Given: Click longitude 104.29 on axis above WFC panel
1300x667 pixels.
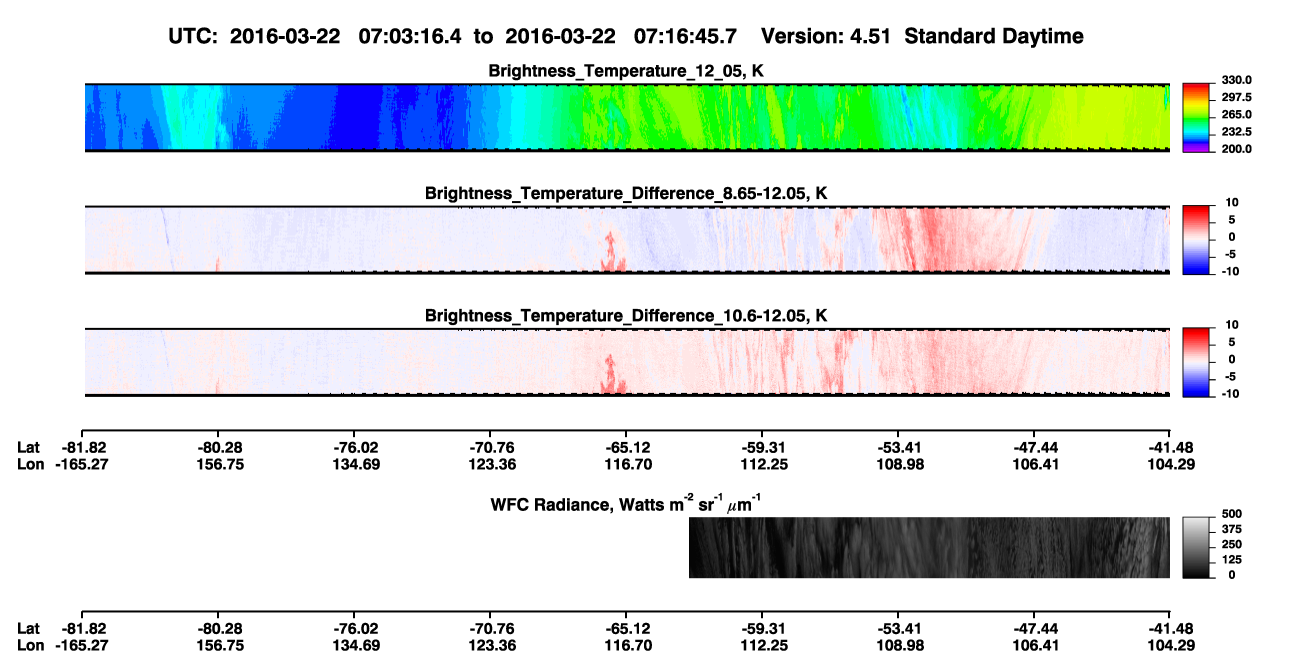Looking at the screenshot, I should tap(1170, 464).
